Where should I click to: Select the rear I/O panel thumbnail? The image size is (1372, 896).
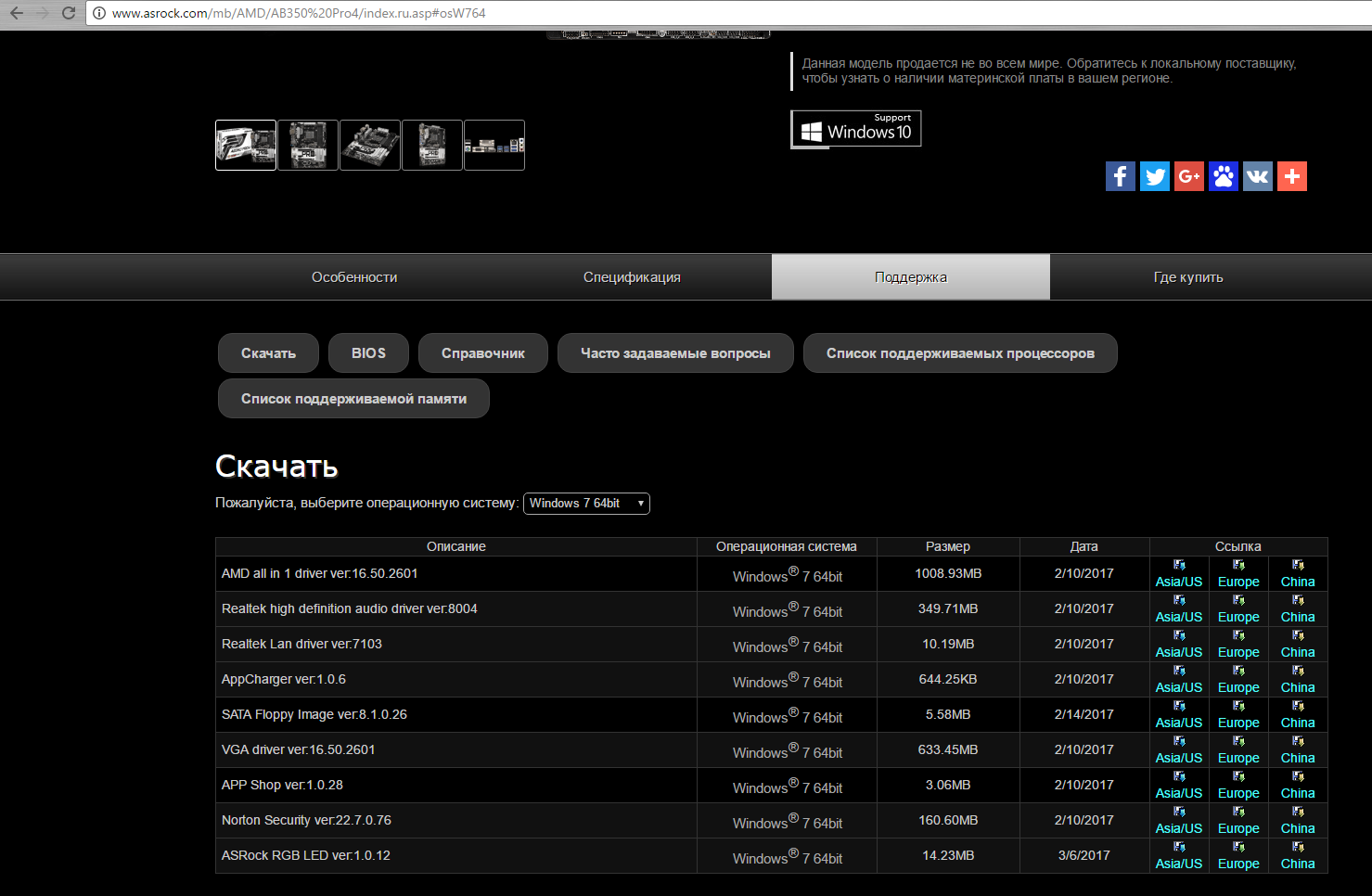494,145
